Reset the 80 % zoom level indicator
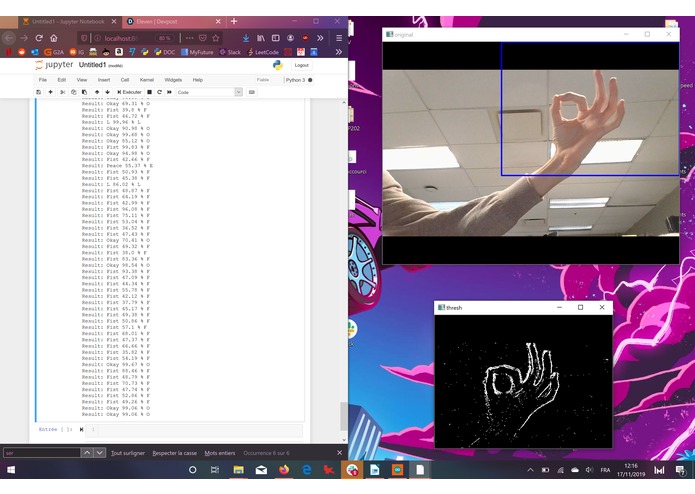The width and height of the screenshot is (695, 494). click(x=164, y=38)
